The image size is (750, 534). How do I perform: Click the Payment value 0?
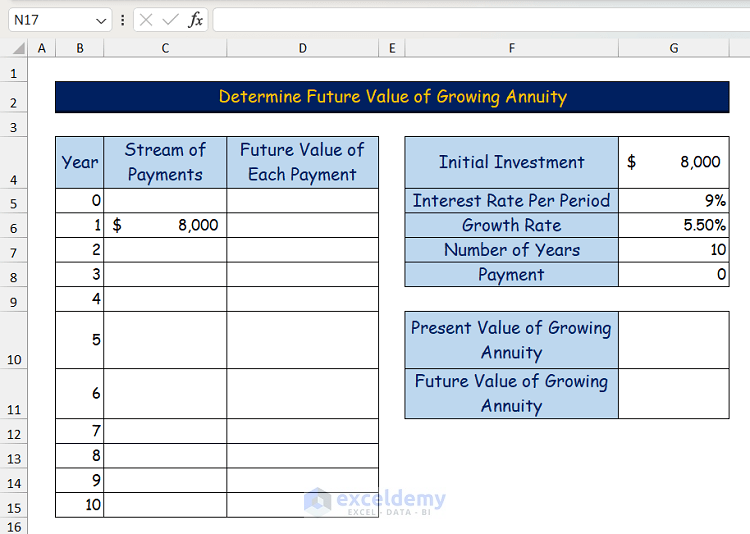tap(673, 275)
